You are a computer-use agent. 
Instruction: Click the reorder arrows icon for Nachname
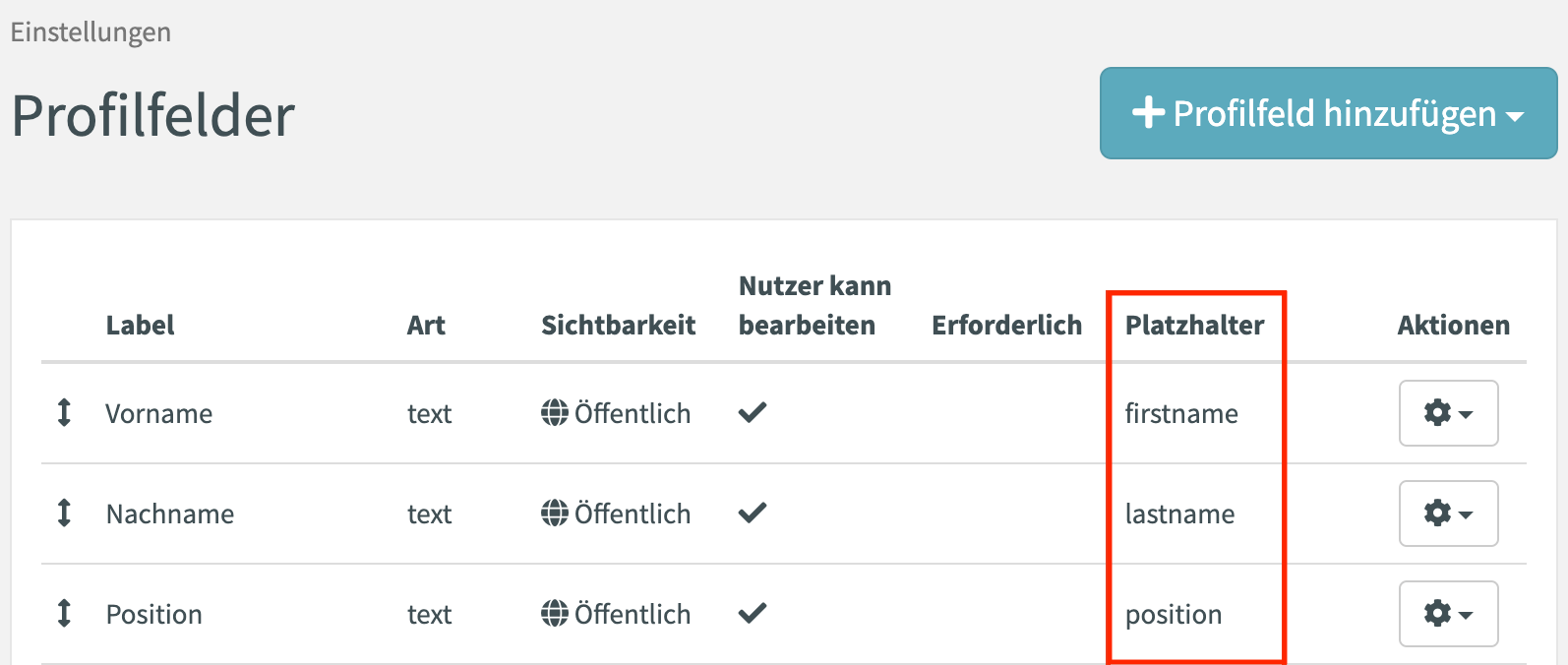pos(64,513)
